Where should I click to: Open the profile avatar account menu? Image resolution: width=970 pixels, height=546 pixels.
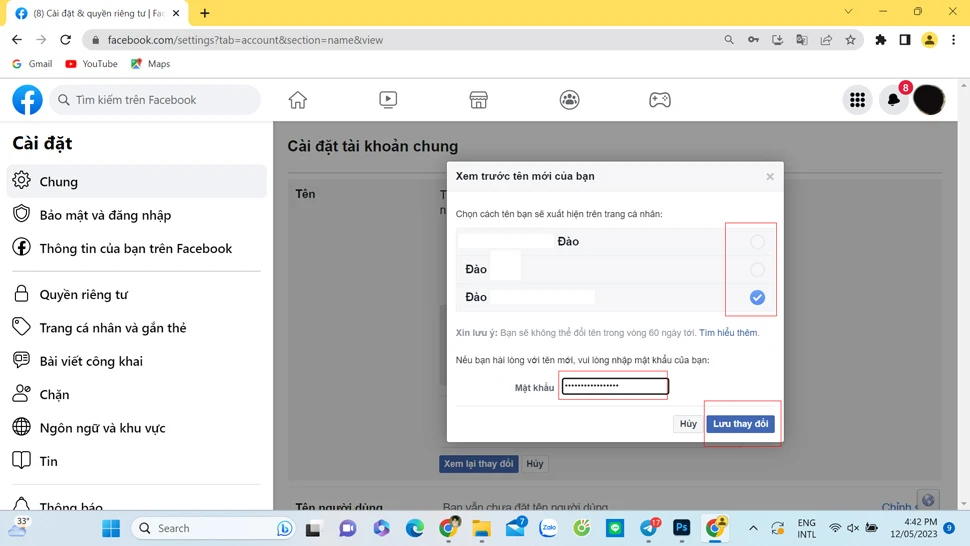(929, 100)
